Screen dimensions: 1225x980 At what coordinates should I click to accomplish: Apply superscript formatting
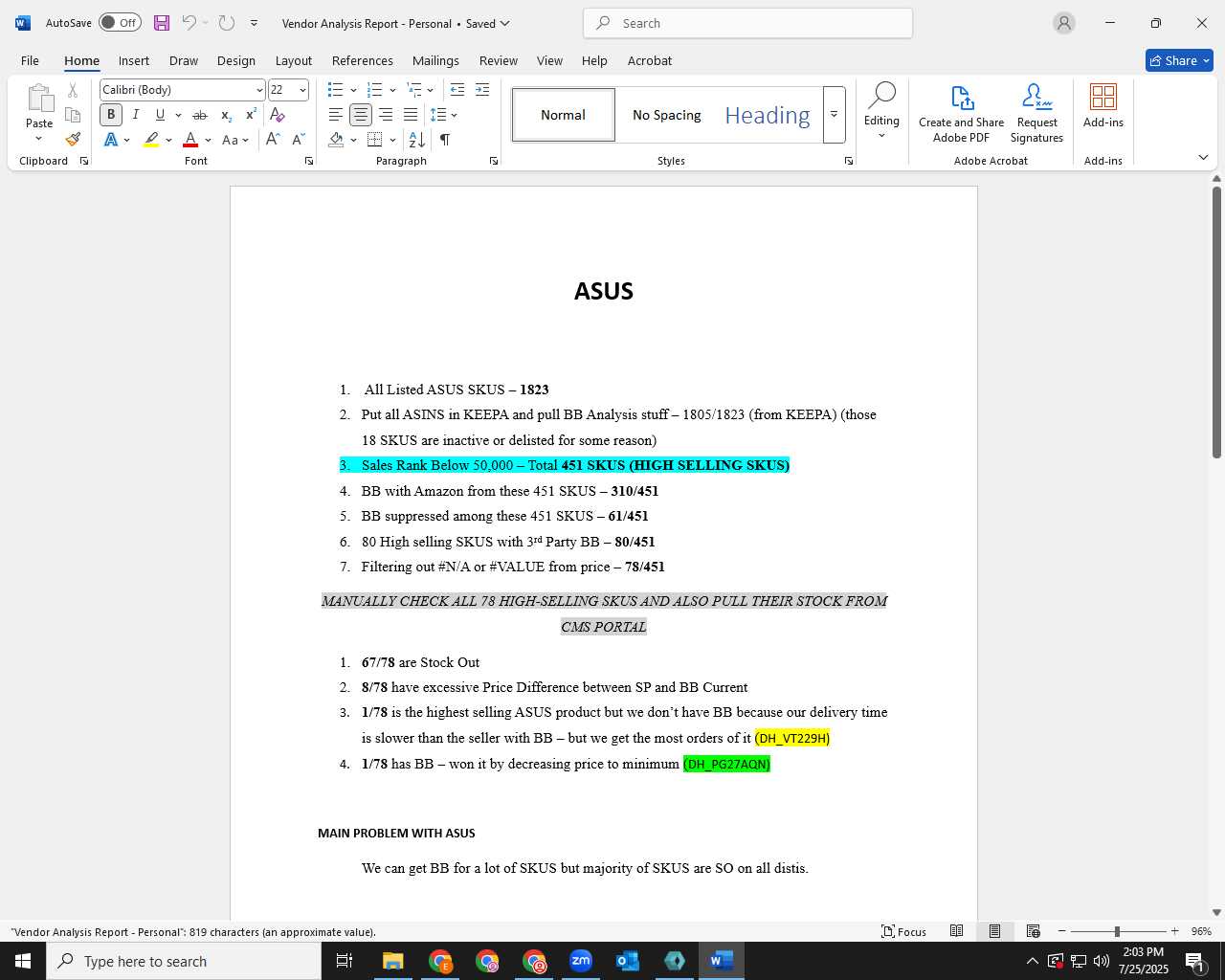pos(251,115)
